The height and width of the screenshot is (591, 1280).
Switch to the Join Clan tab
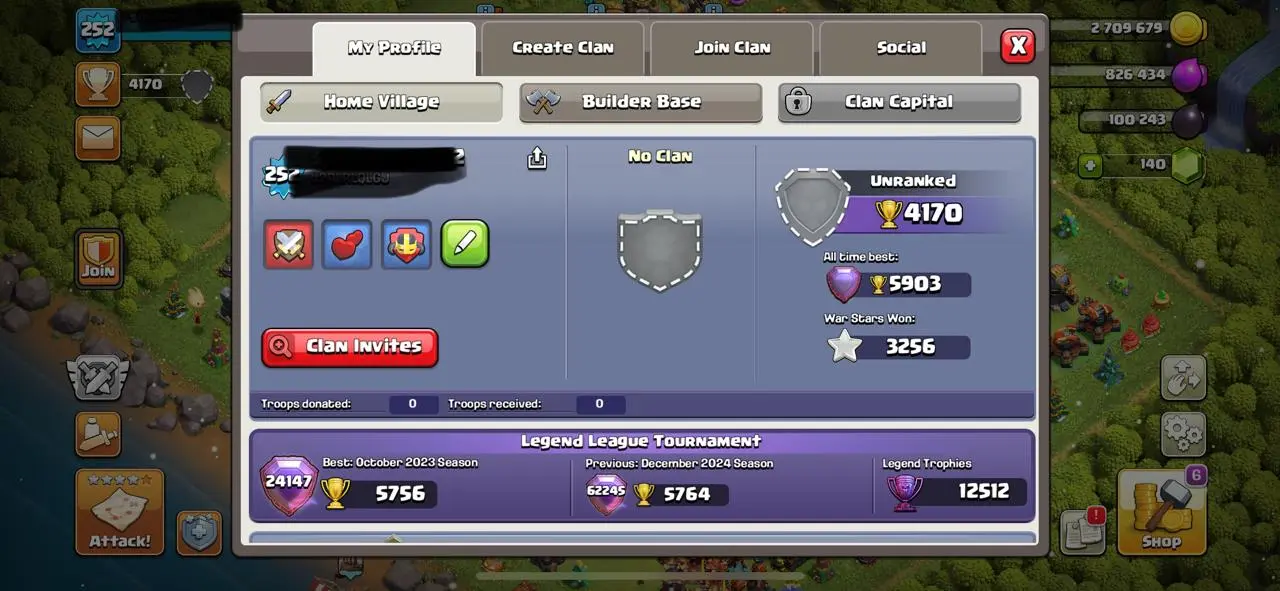pyautogui.click(x=732, y=48)
